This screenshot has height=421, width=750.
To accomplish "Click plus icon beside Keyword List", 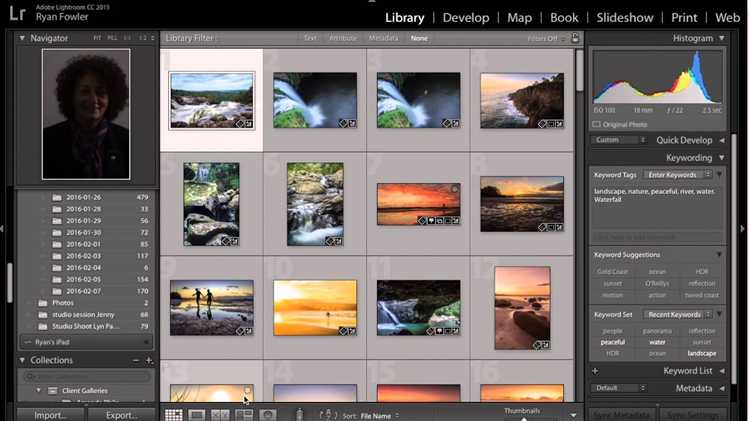I will pyautogui.click(x=595, y=371).
